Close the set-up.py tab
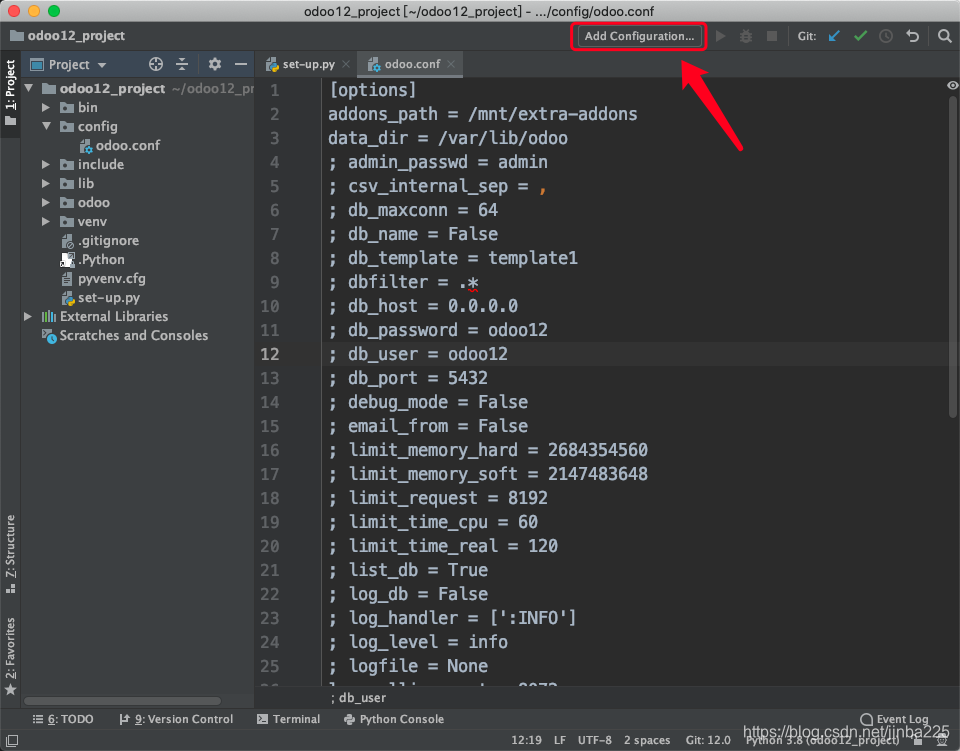This screenshot has width=960, height=751. pos(346,64)
